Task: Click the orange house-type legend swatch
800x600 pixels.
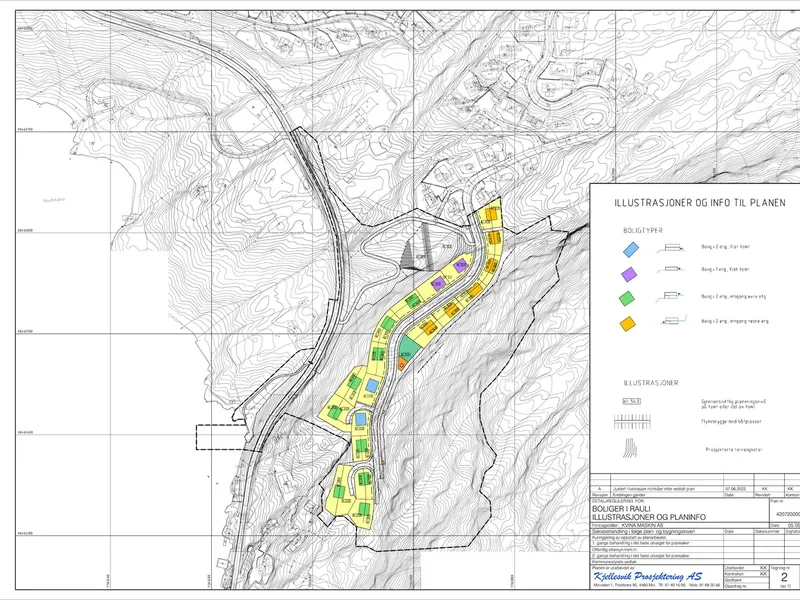Action: [x=628, y=323]
